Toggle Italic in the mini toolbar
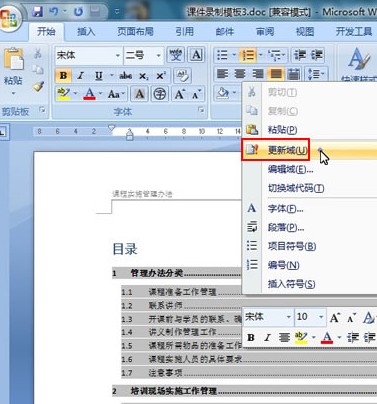Viewport: 377px width, 404px height. click(267, 338)
